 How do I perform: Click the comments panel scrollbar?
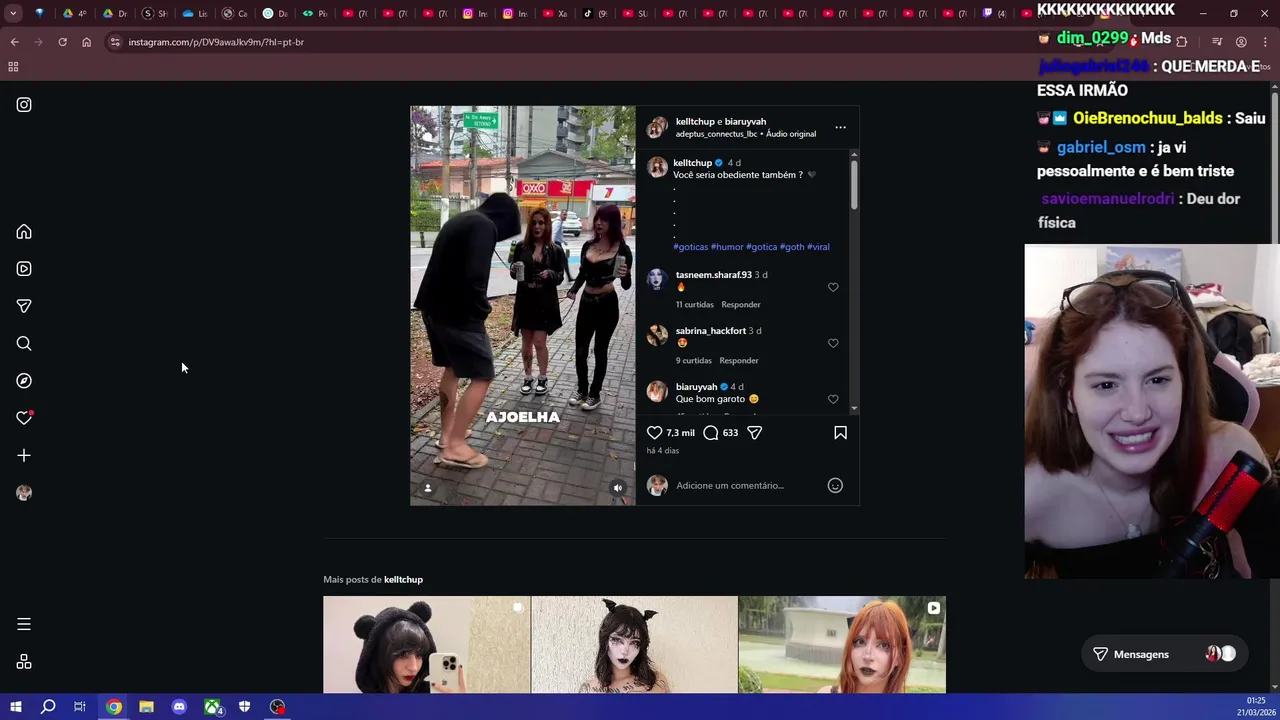854,185
